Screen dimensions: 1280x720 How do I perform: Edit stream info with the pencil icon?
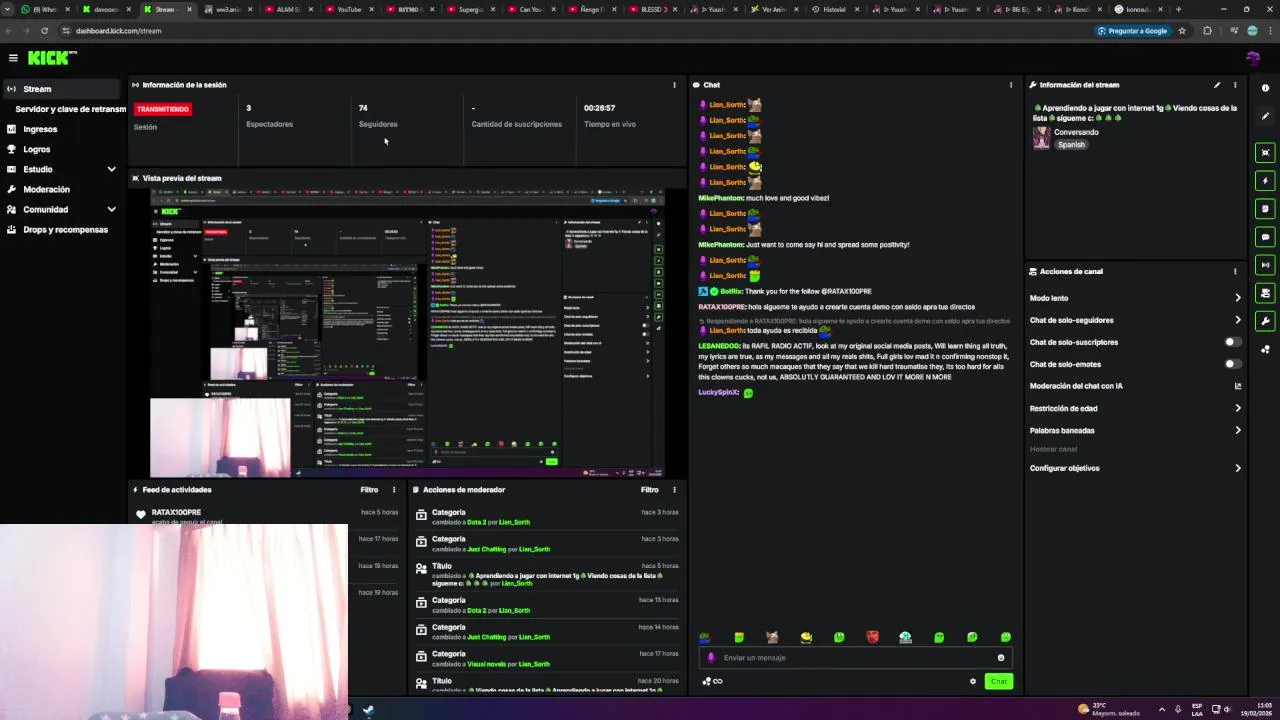click(x=1217, y=85)
